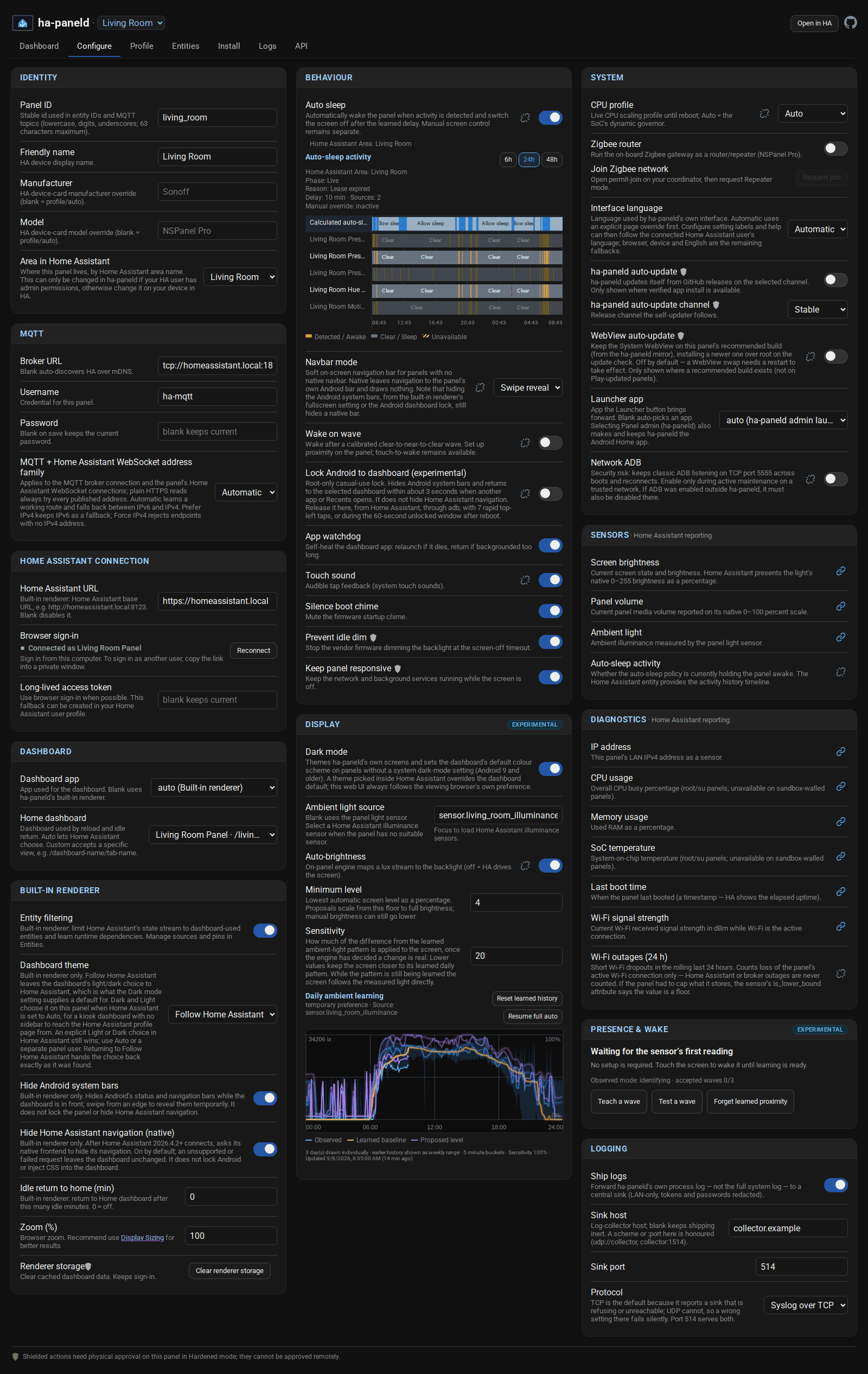Click broken-link icon for Wi-Fi outages (24 h)
Viewport: 868px width, 1374px height.
point(840,974)
